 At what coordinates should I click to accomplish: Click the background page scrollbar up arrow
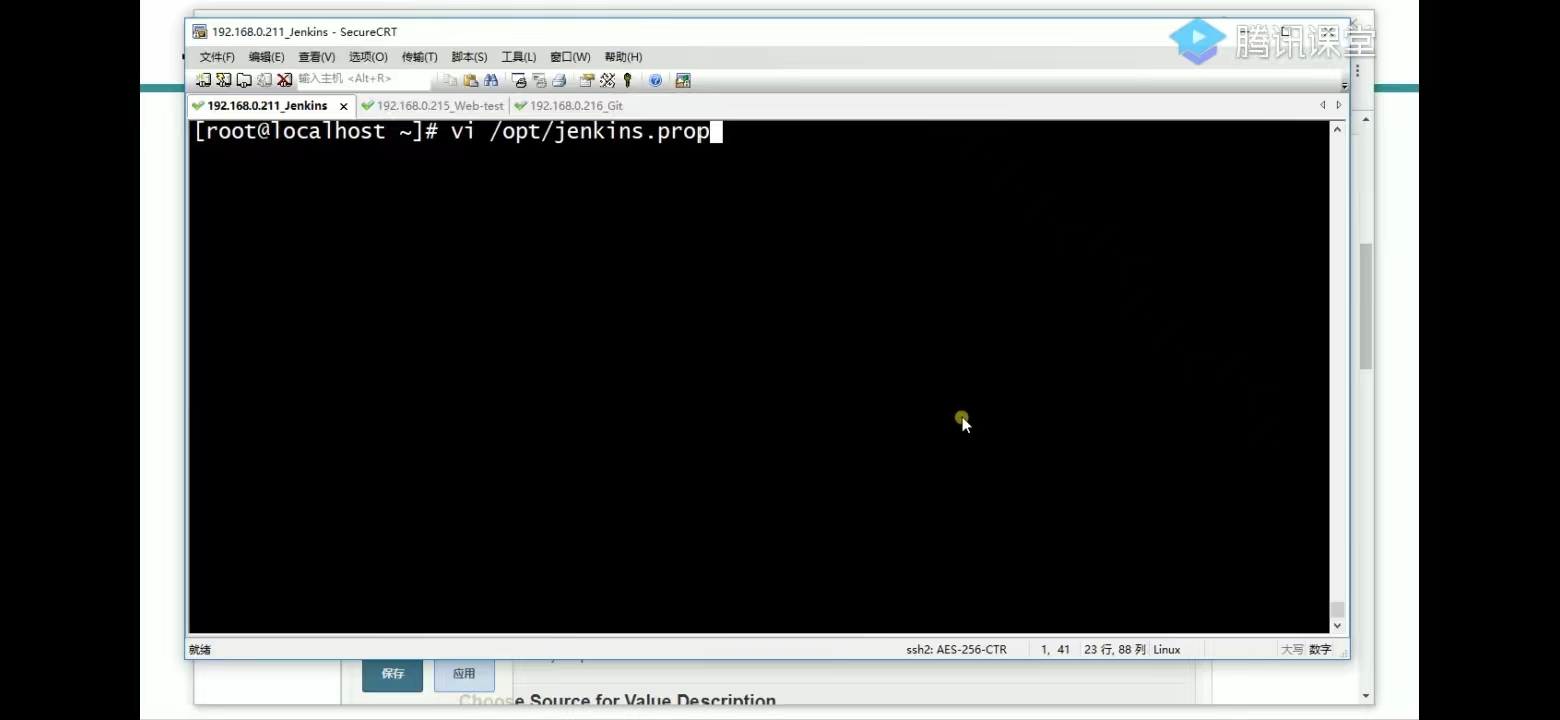(1366, 120)
